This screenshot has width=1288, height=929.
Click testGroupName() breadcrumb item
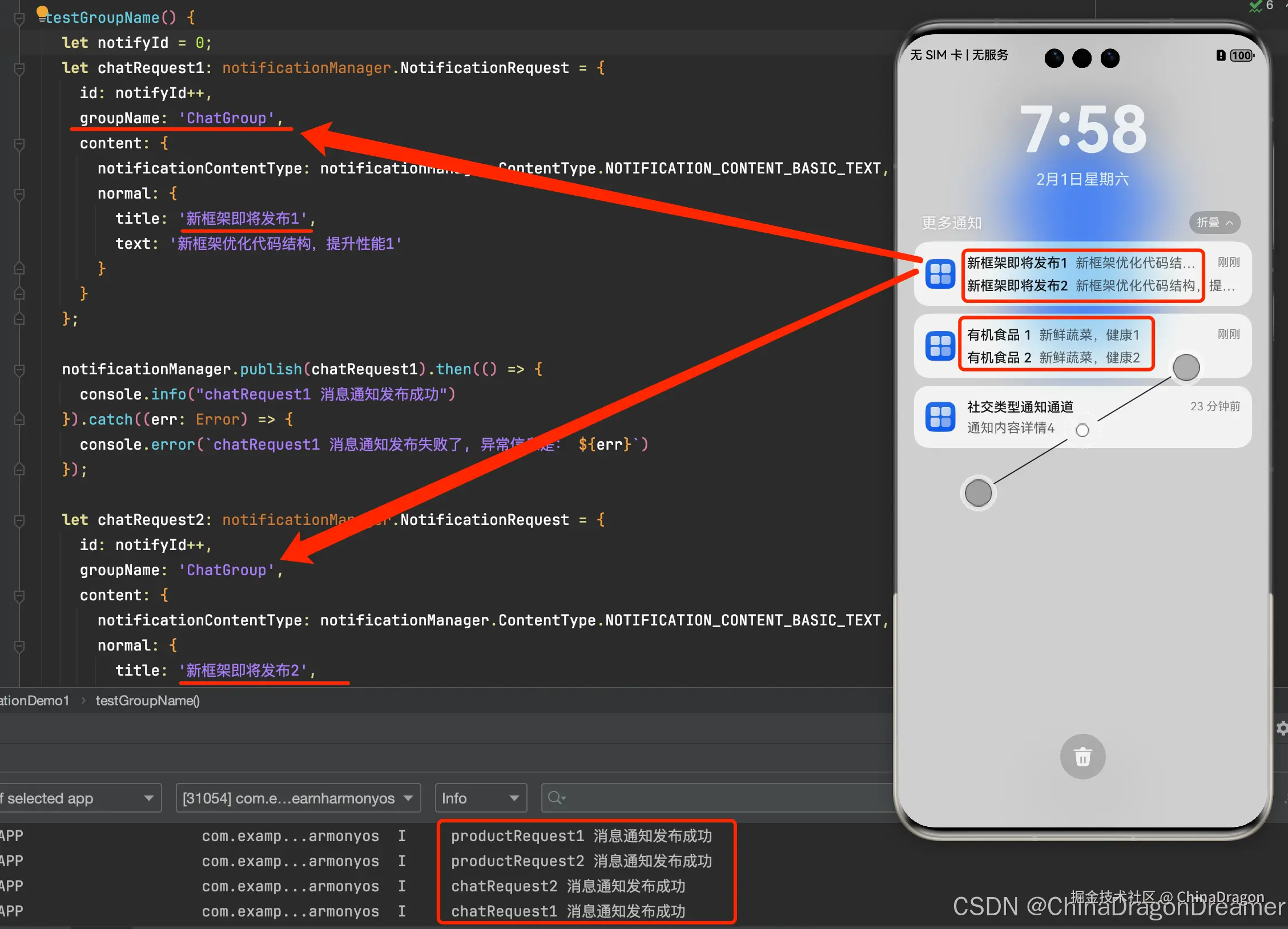click(147, 701)
